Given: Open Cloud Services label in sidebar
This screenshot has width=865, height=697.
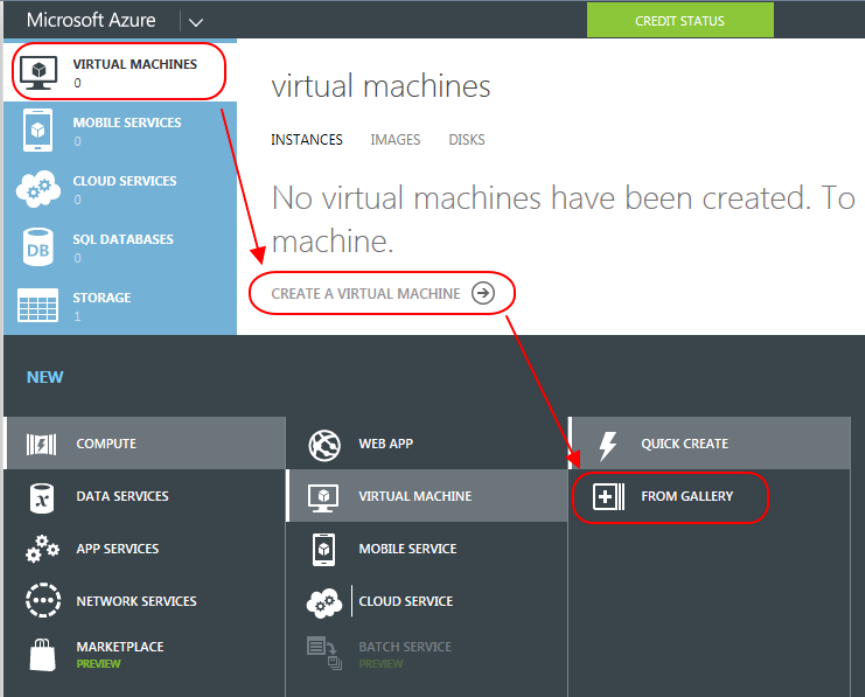Looking at the screenshot, I should click(x=125, y=181).
